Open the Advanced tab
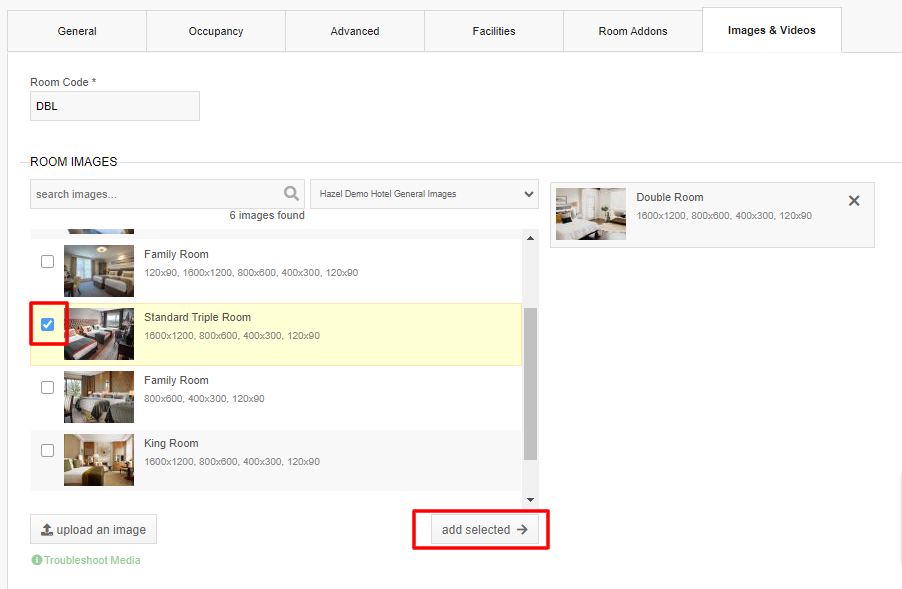The width and height of the screenshot is (902, 589). [x=355, y=31]
